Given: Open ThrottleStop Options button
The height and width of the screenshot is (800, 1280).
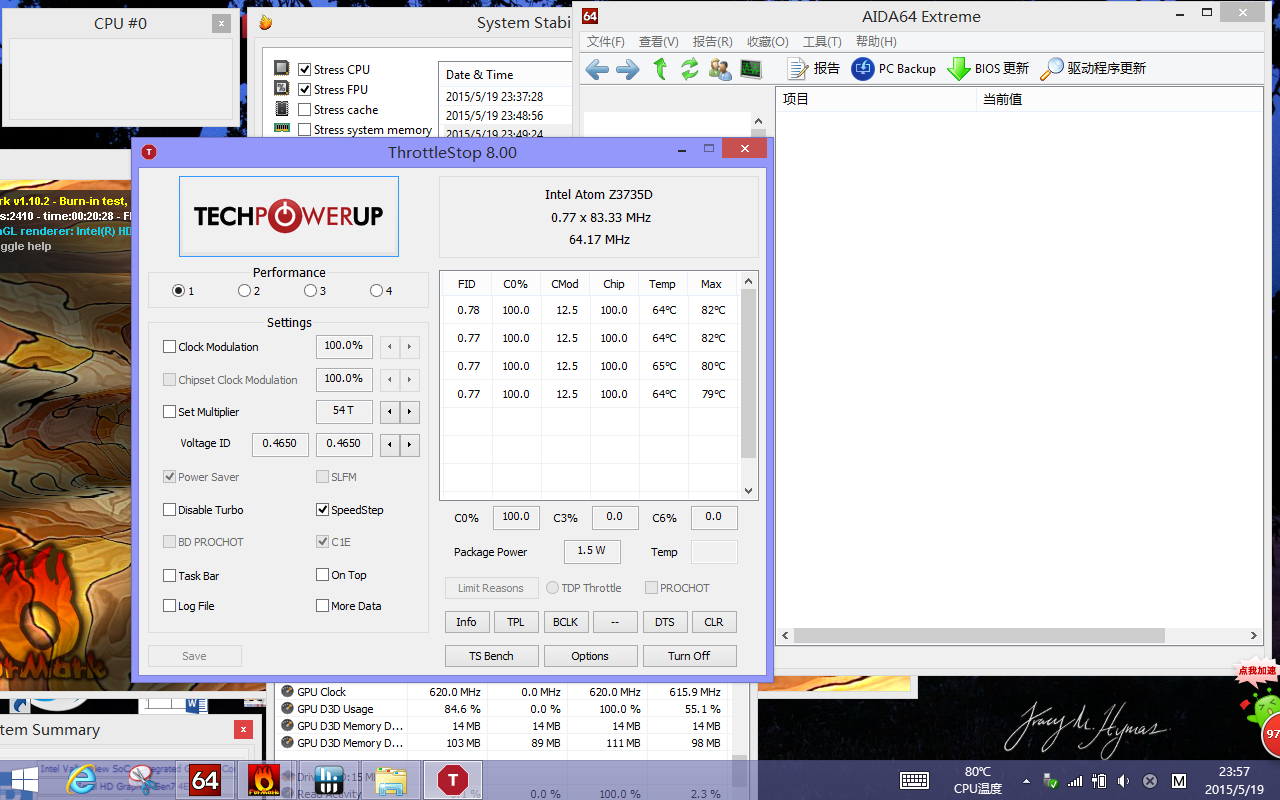Looking at the screenshot, I should (x=590, y=656).
